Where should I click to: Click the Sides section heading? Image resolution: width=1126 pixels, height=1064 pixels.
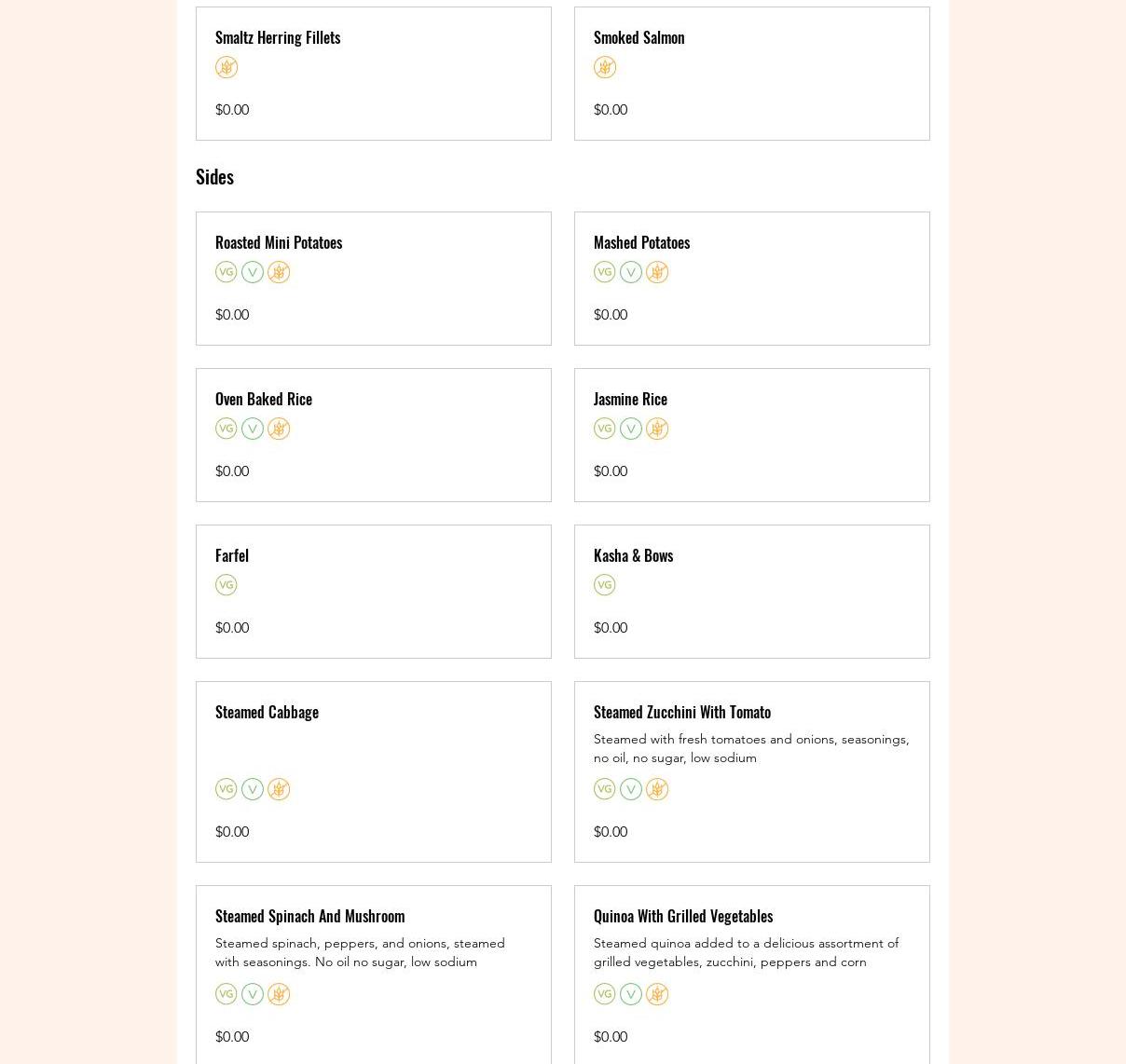tap(214, 176)
